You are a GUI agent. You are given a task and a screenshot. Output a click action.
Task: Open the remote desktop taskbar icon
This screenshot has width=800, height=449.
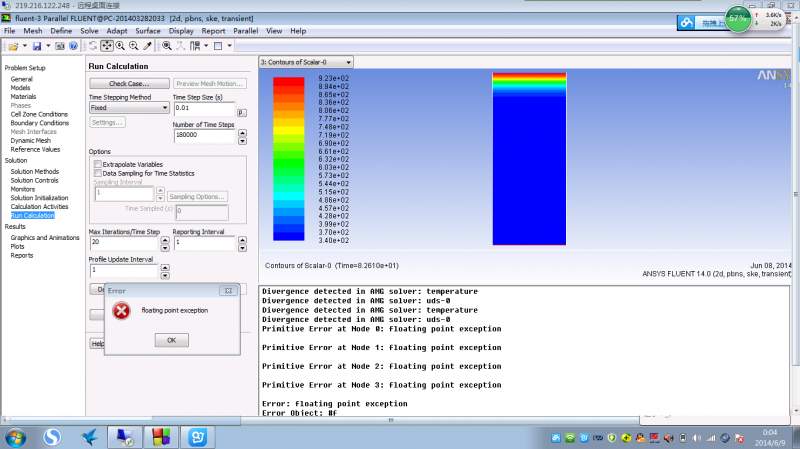(x=125, y=437)
